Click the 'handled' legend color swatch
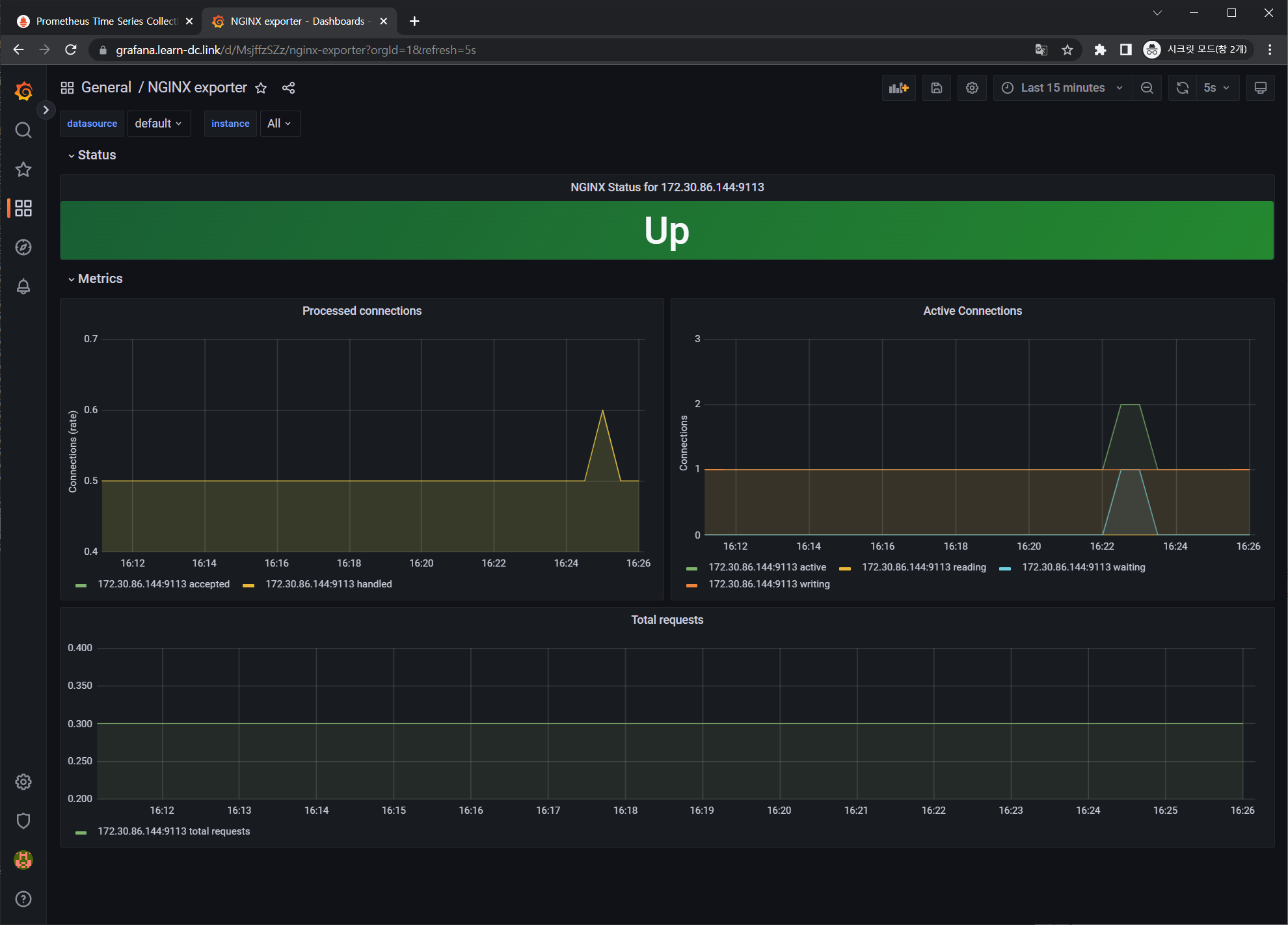 click(x=248, y=585)
